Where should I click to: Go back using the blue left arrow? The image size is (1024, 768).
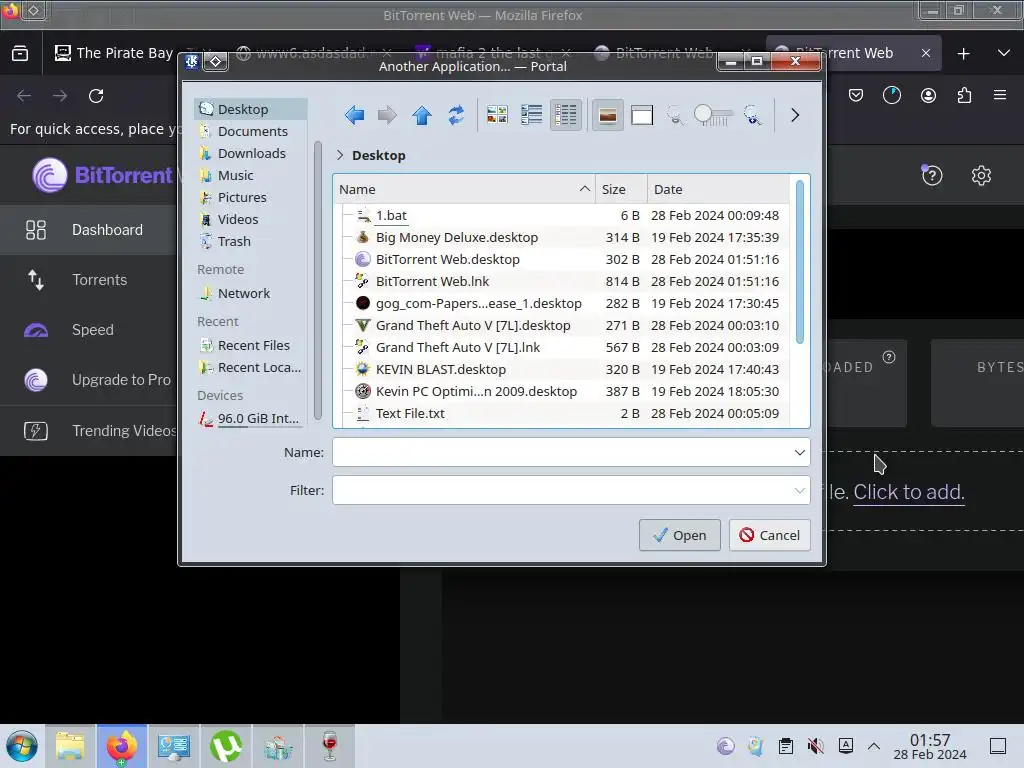(x=355, y=116)
